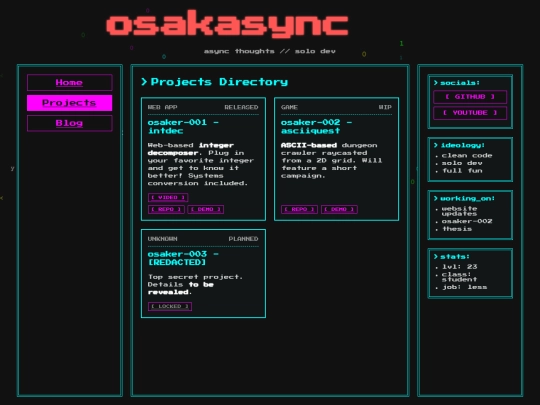Click the ideology: panel heading
This screenshot has width=540, height=405.
[x=459, y=145]
